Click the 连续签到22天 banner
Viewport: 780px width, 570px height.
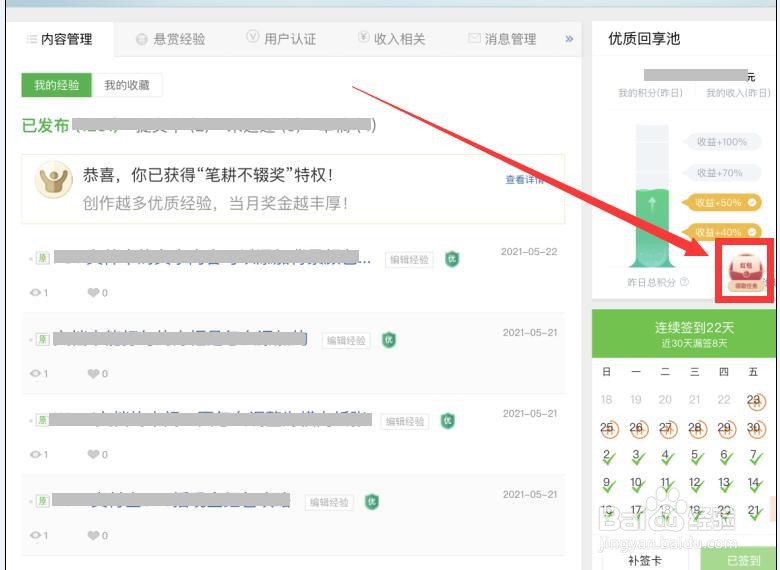[x=684, y=333]
